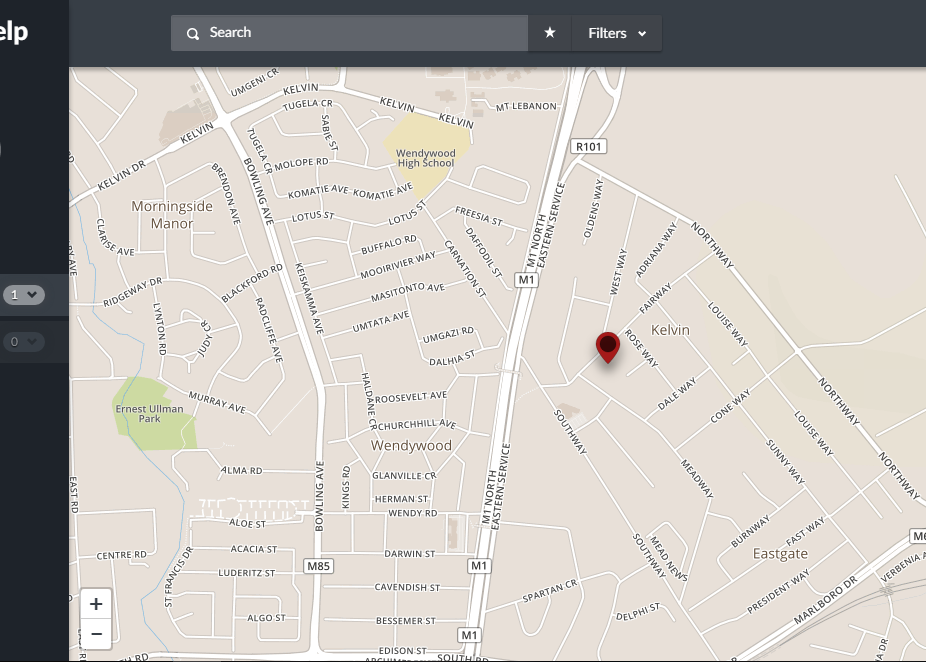Expand the sidebar dropdown showing 0

[x=24, y=341]
